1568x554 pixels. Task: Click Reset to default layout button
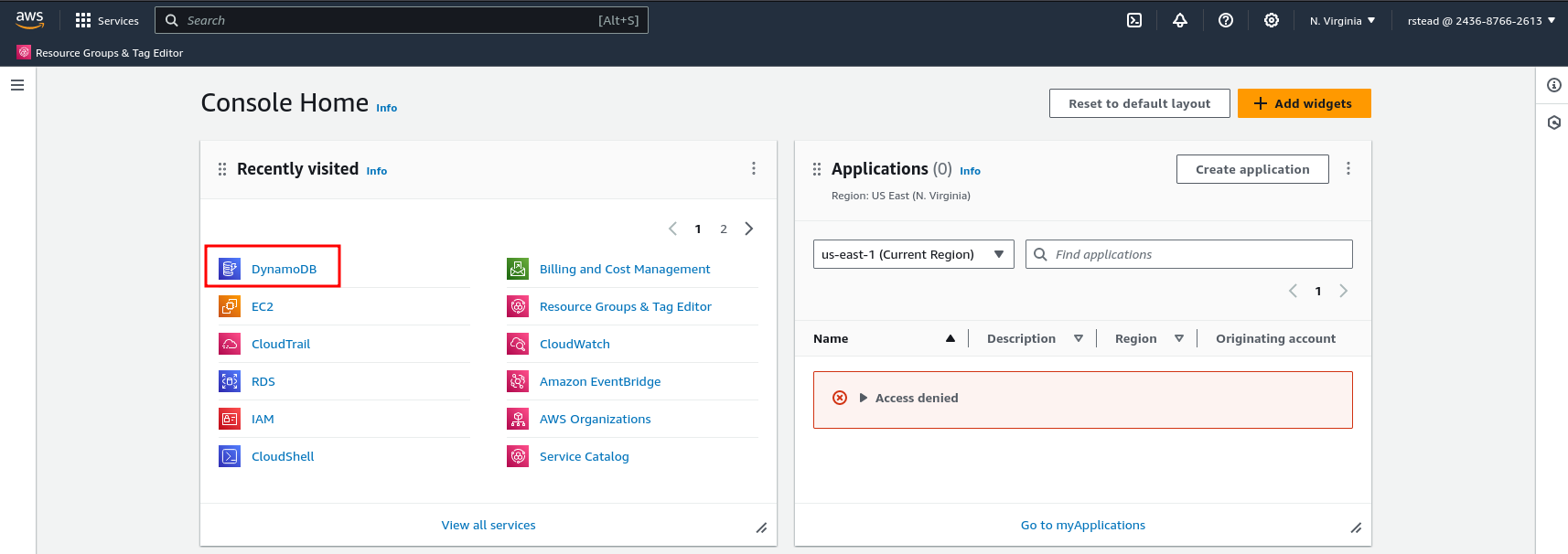coord(1139,103)
